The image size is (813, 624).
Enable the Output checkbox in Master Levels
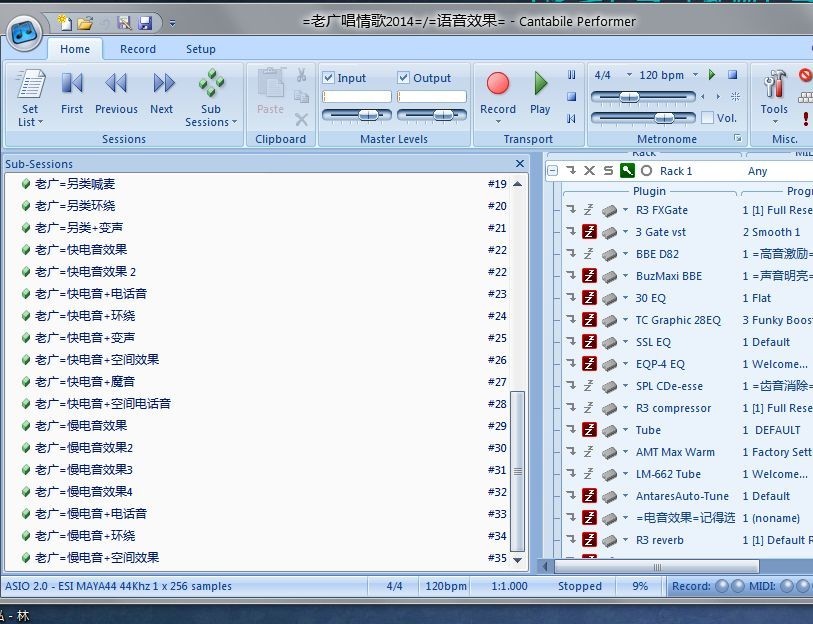click(406, 77)
